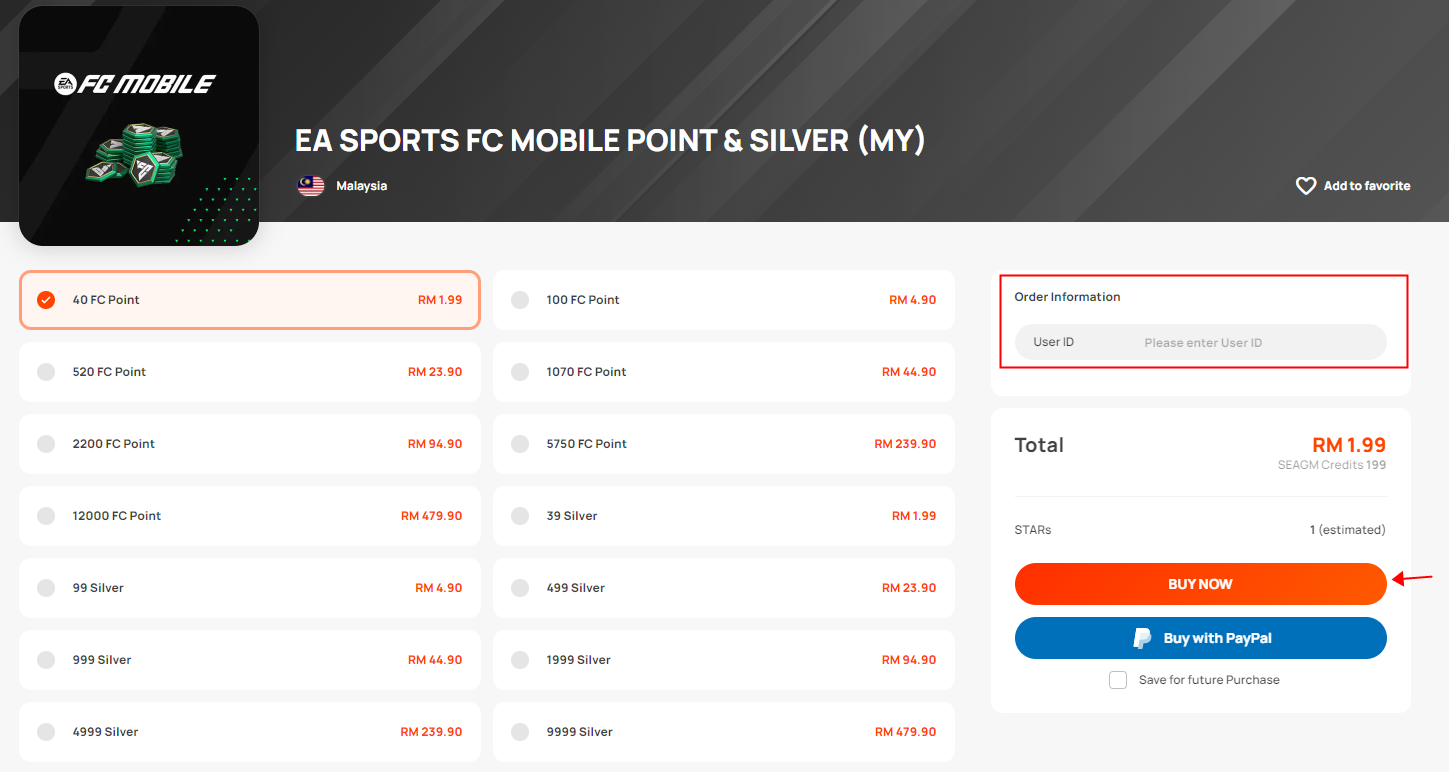
Task: Select the 499 Silver option
Action: click(x=724, y=588)
